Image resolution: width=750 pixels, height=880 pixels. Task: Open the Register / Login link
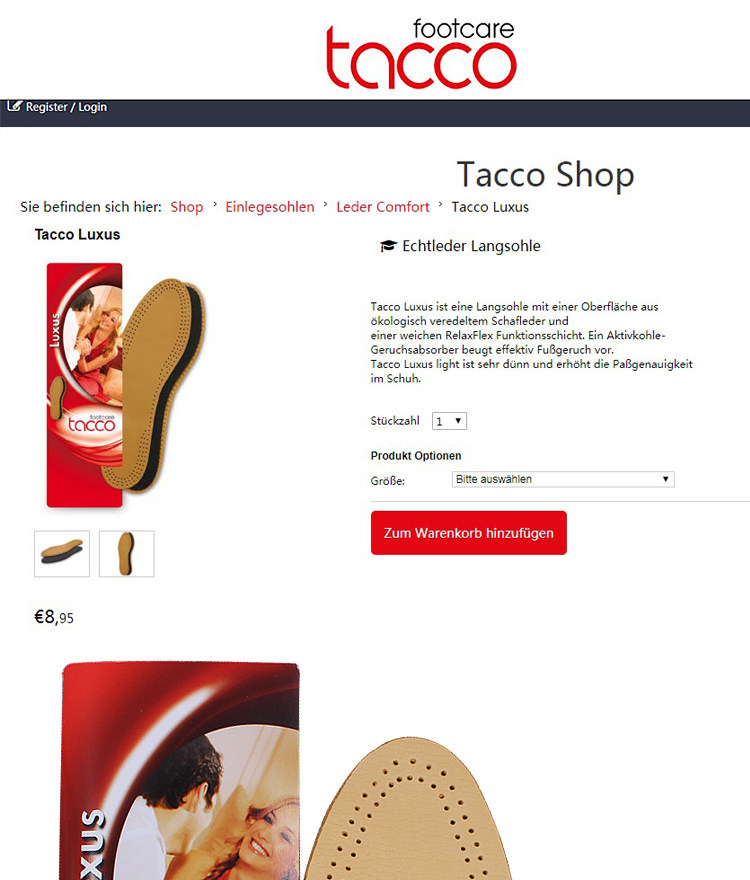click(x=66, y=107)
